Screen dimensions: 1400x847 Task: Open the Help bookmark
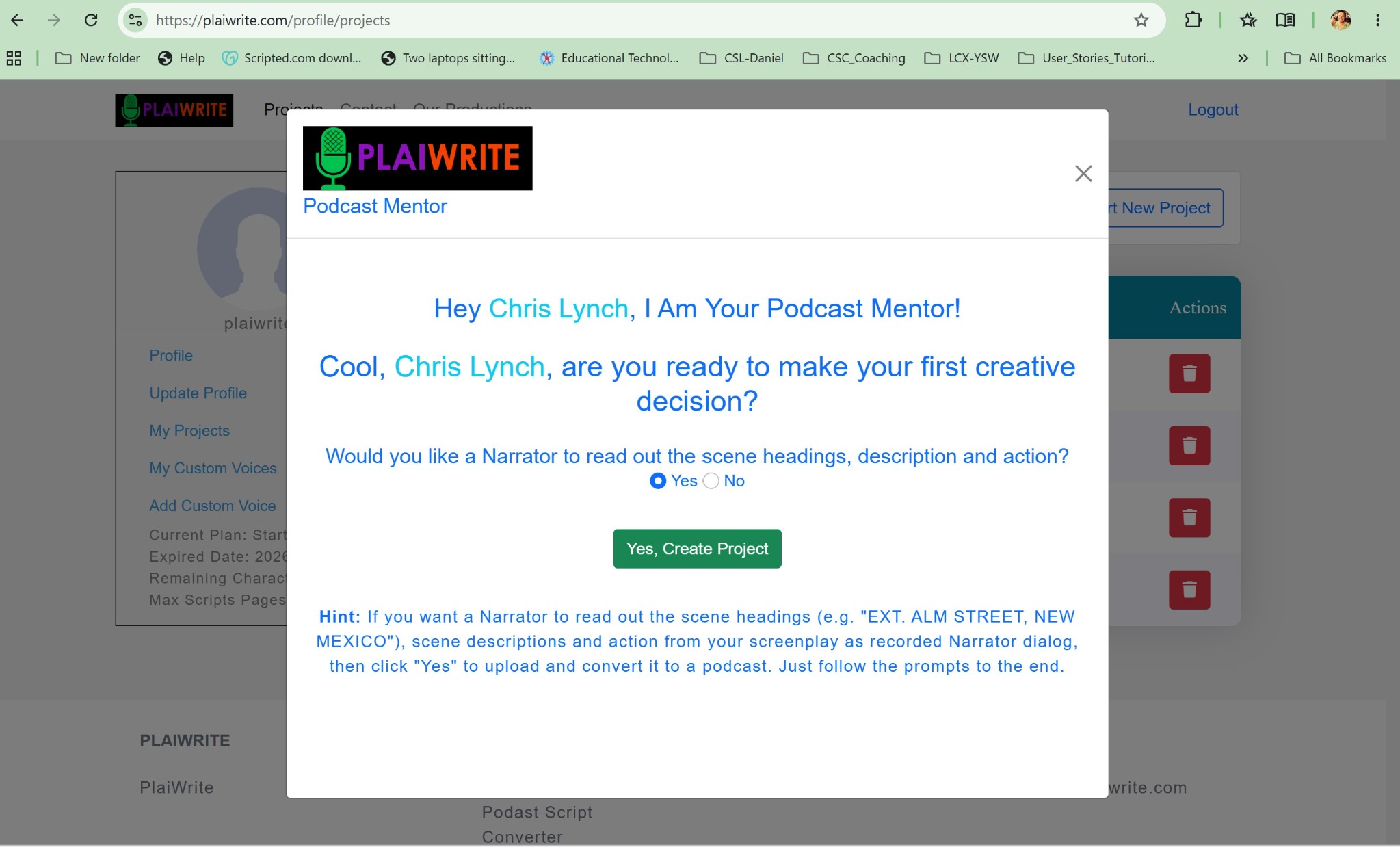coord(181,58)
